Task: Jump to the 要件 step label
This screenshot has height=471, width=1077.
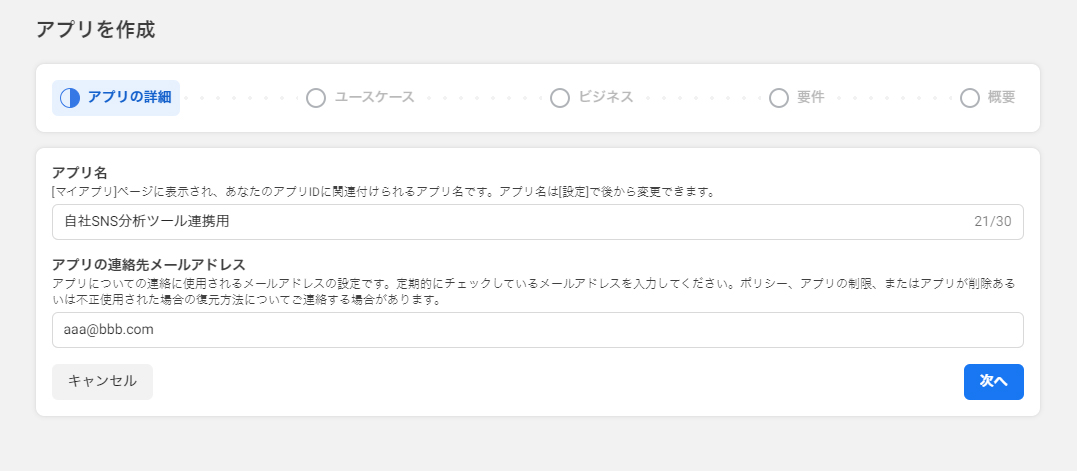Action: (x=810, y=97)
